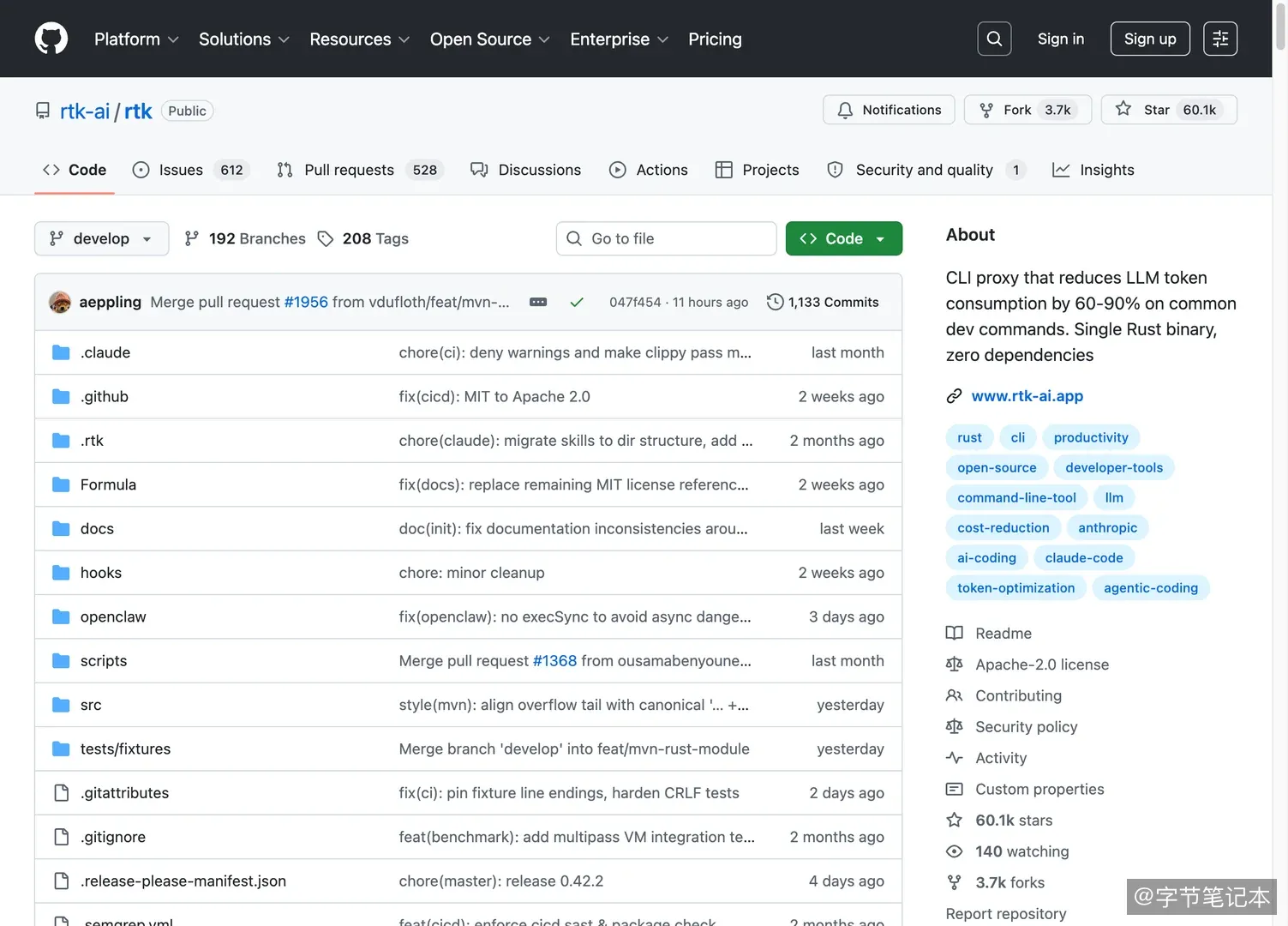Switch to the Discussions tab
Image resolution: width=1288 pixels, height=926 pixels.
tap(525, 170)
